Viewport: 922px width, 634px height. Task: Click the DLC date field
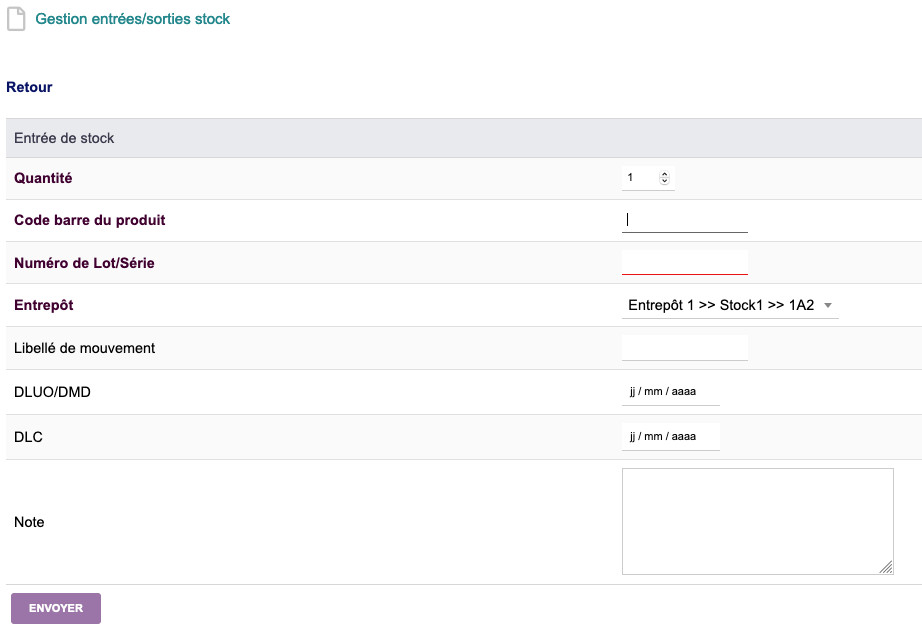click(x=670, y=437)
